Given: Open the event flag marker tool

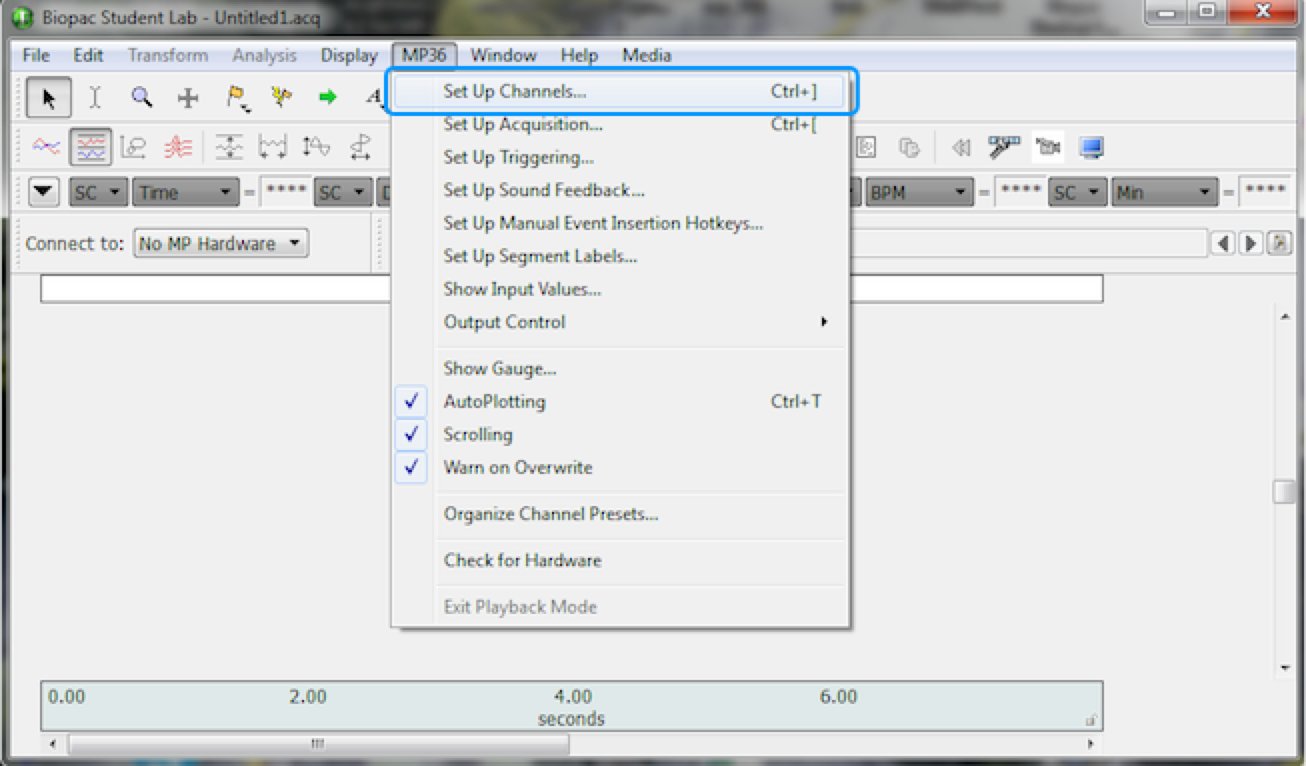Looking at the screenshot, I should (237, 97).
